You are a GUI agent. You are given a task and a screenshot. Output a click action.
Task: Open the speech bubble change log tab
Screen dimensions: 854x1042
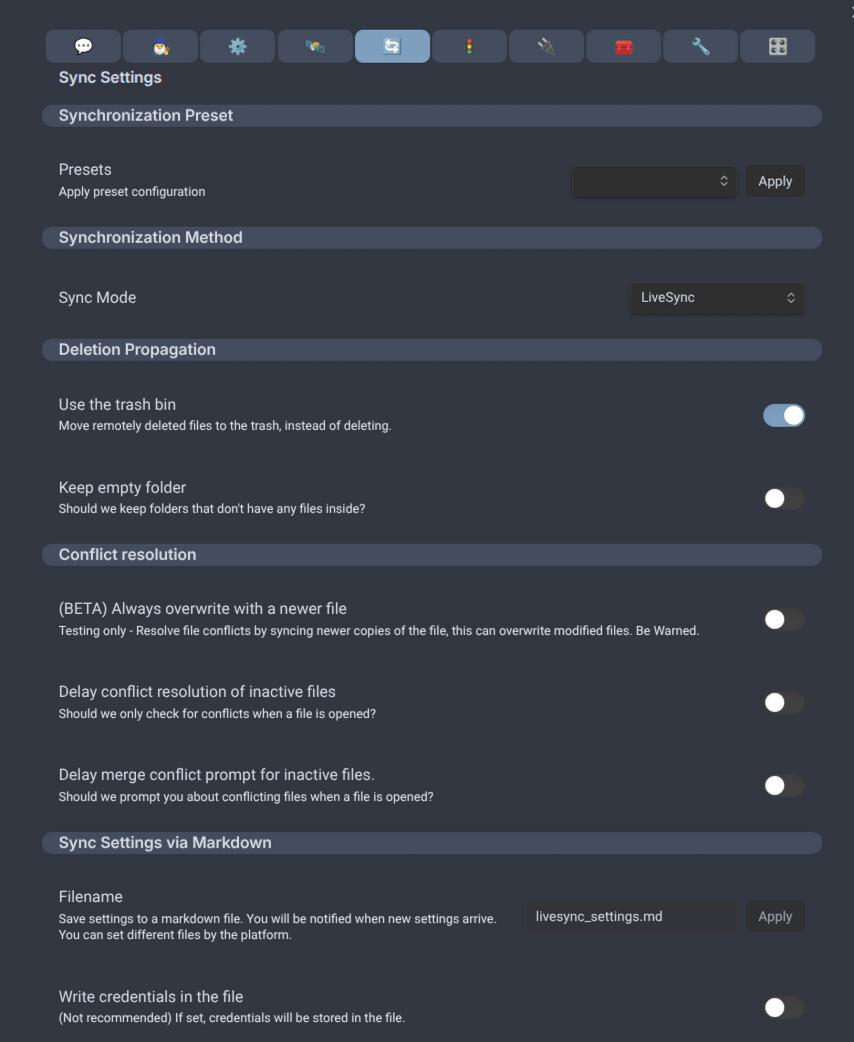pyautogui.click(x=83, y=46)
